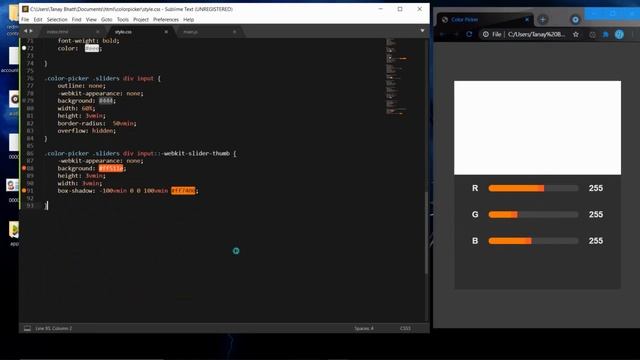Viewport: 640px width, 360px height.
Task: Open a new tab in Chrome
Action: 542,20
